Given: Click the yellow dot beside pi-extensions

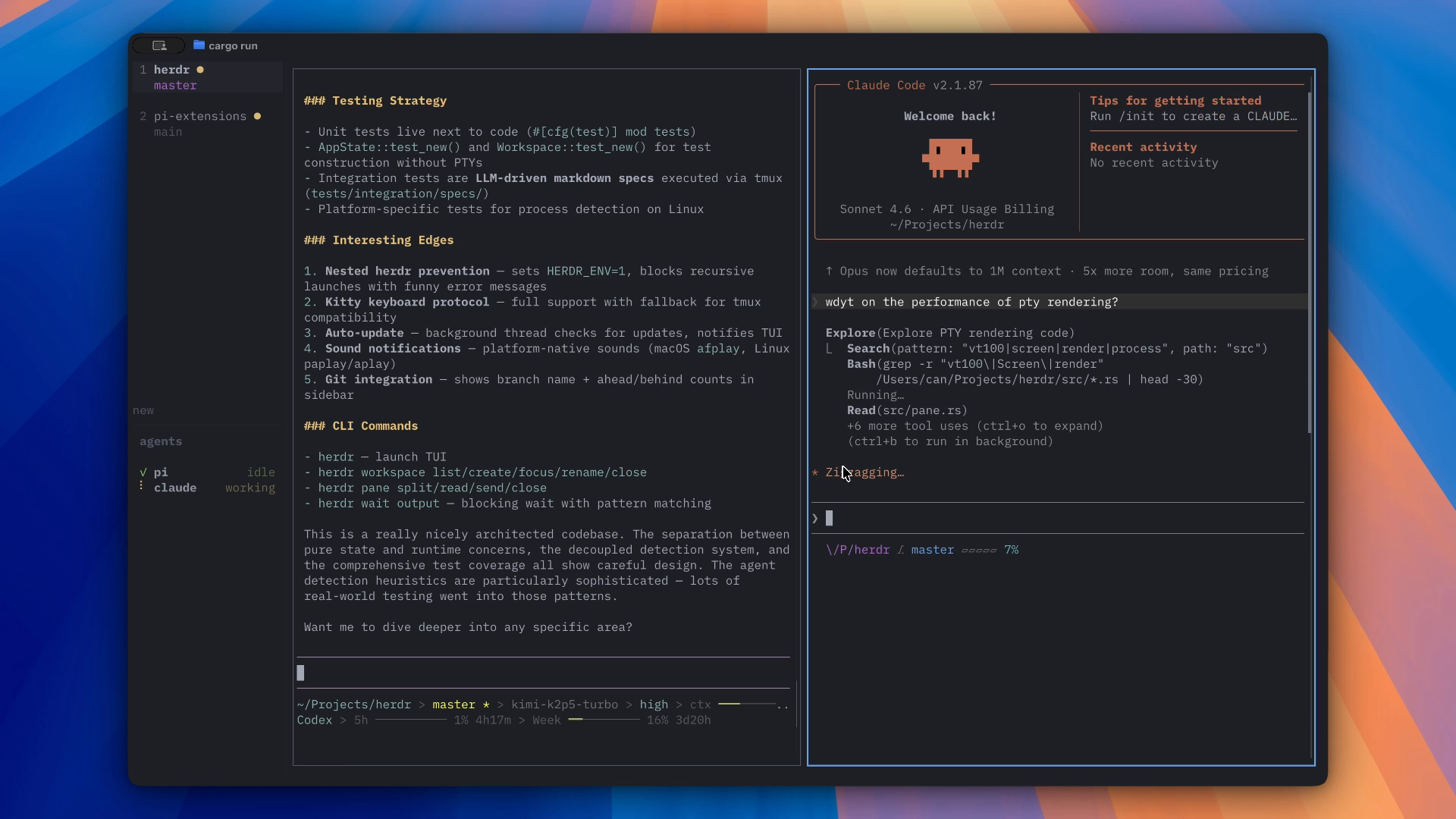Looking at the screenshot, I should [258, 116].
